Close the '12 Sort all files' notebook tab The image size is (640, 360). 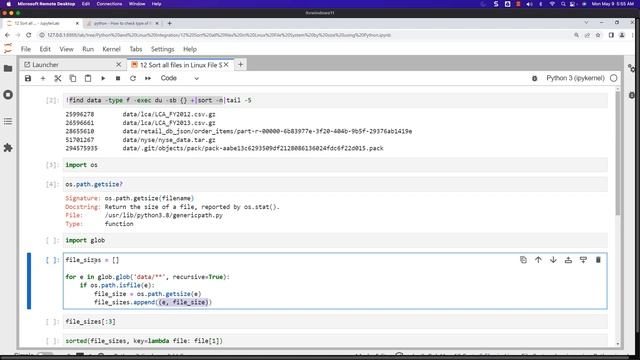[x=226, y=64]
